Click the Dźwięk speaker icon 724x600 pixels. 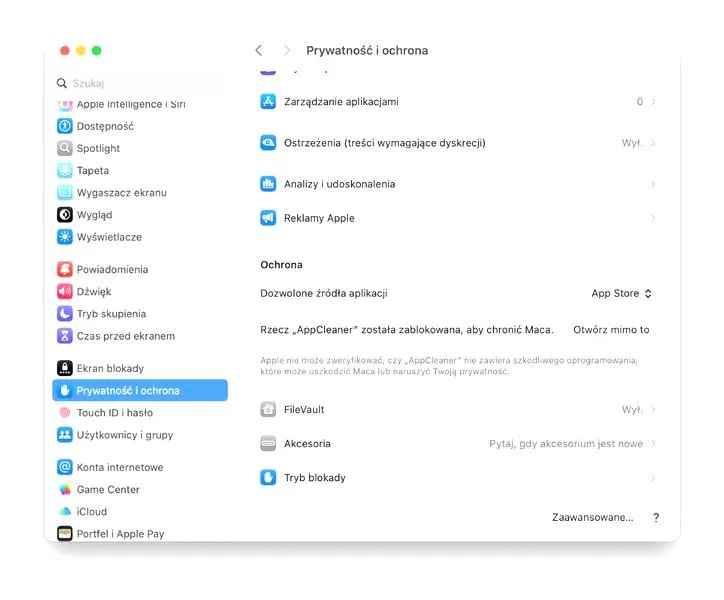tap(65, 291)
